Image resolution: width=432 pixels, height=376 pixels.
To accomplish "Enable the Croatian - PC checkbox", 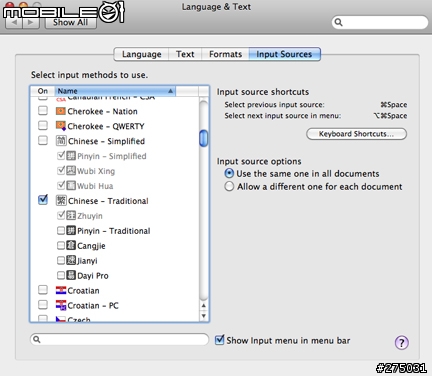I will point(43,305).
